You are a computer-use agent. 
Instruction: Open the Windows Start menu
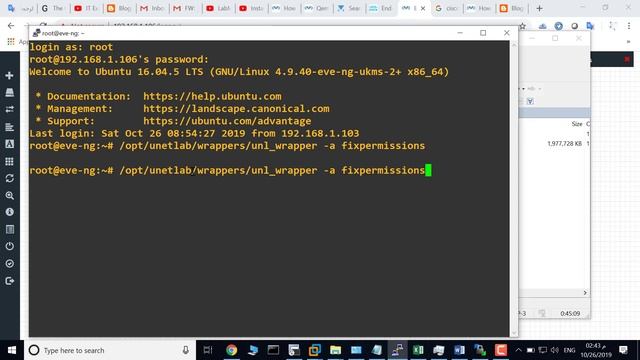click(x=12, y=350)
